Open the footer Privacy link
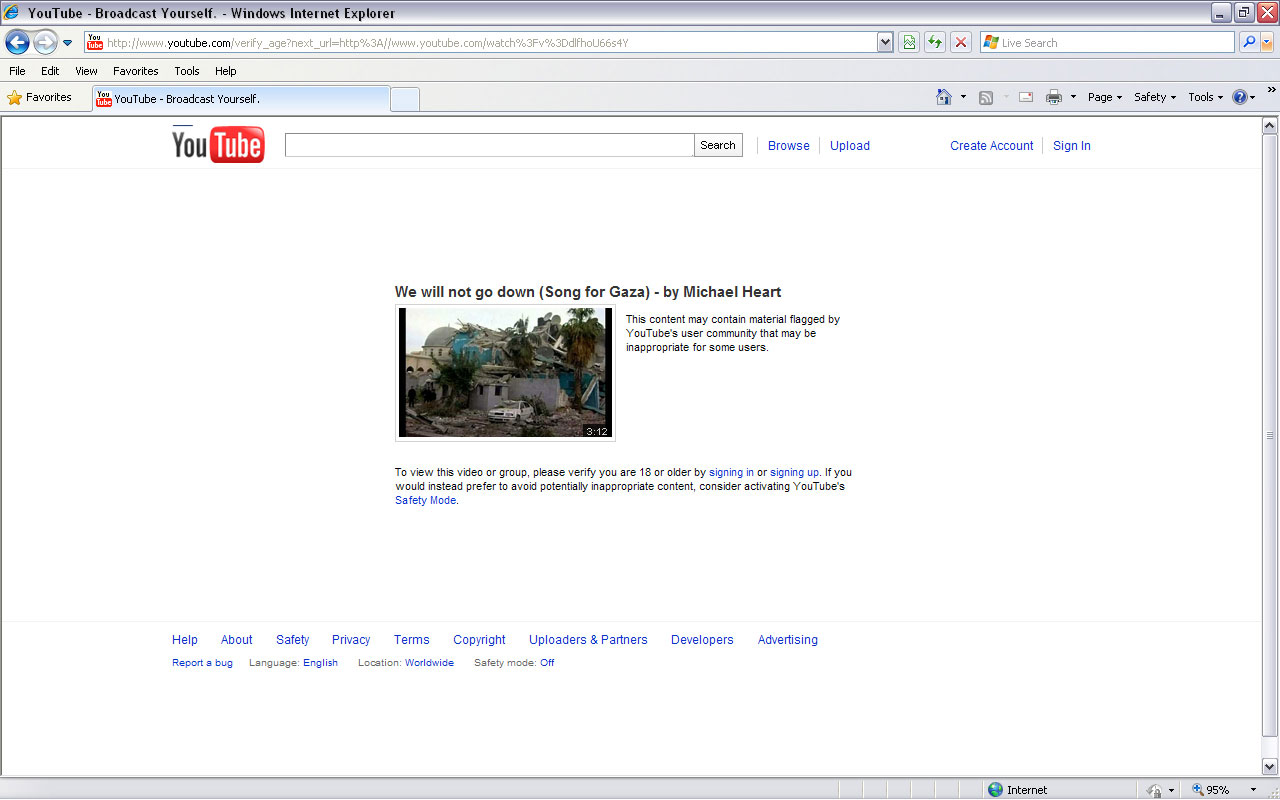Screen dimensions: 1280x800 tap(351, 640)
